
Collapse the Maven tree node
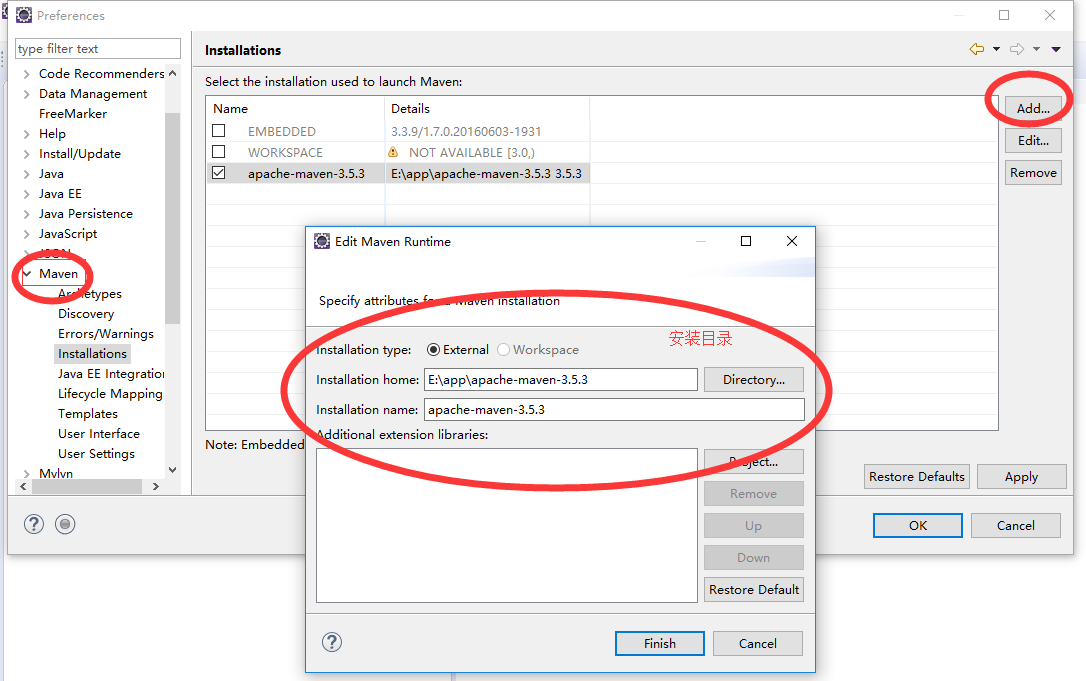[x=27, y=274]
